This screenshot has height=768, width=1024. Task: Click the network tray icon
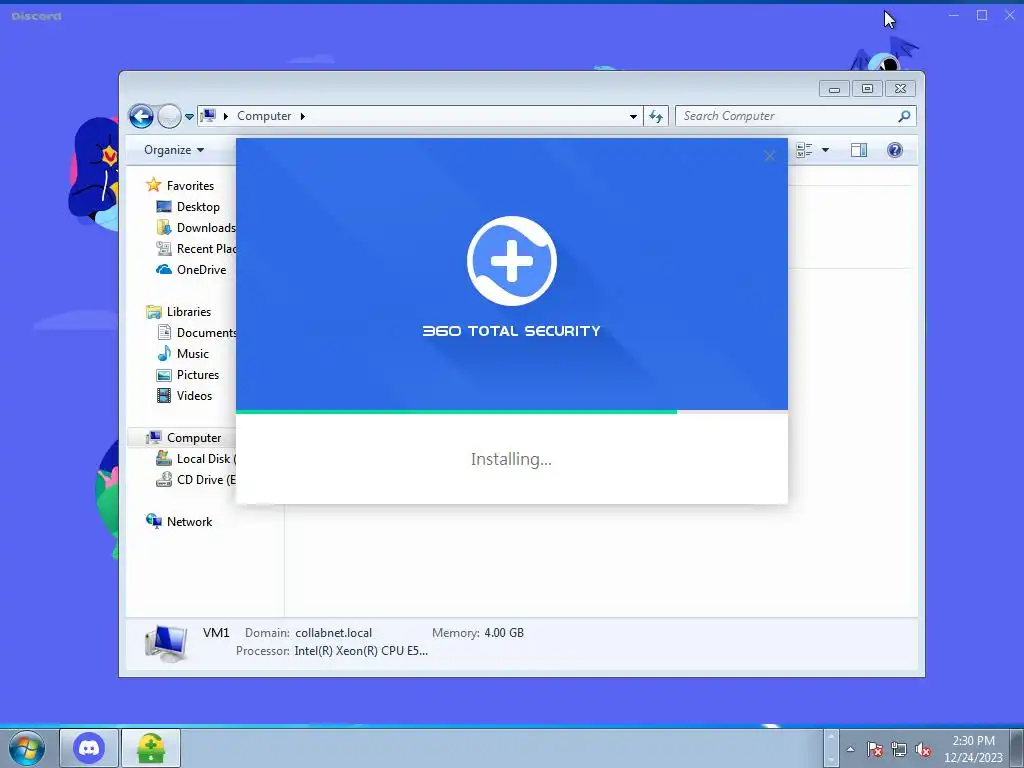click(899, 749)
